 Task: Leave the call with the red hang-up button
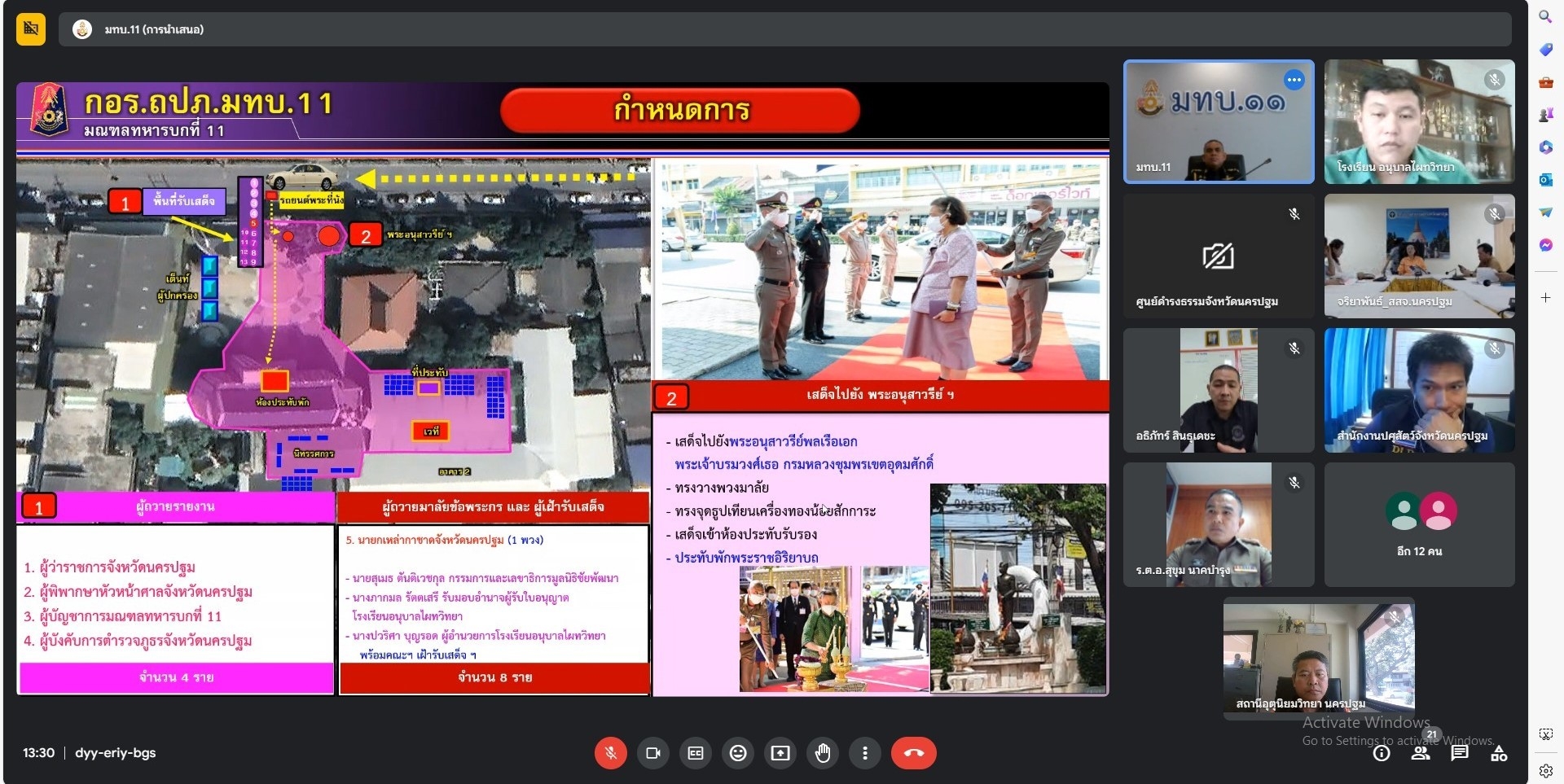[913, 753]
